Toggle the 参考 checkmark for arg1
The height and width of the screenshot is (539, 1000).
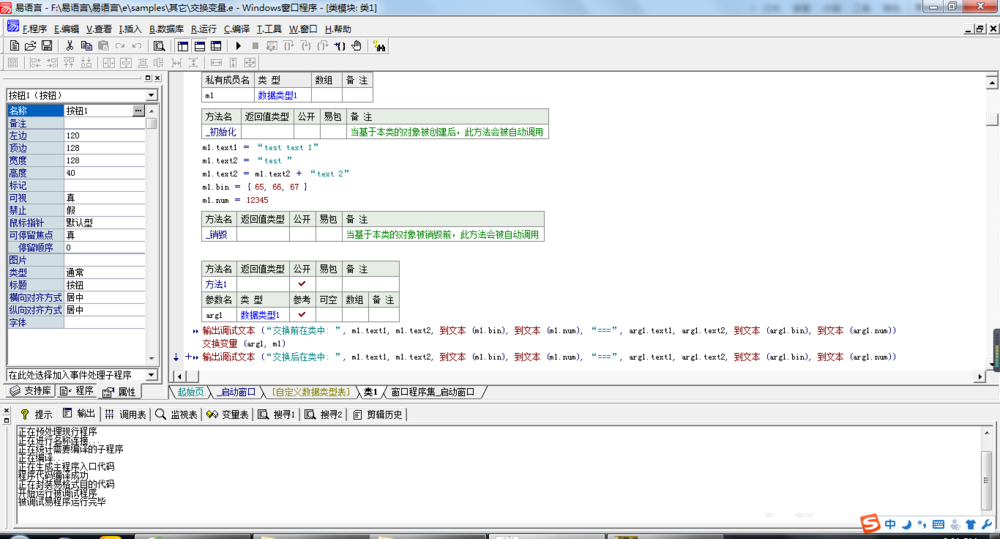click(x=302, y=314)
